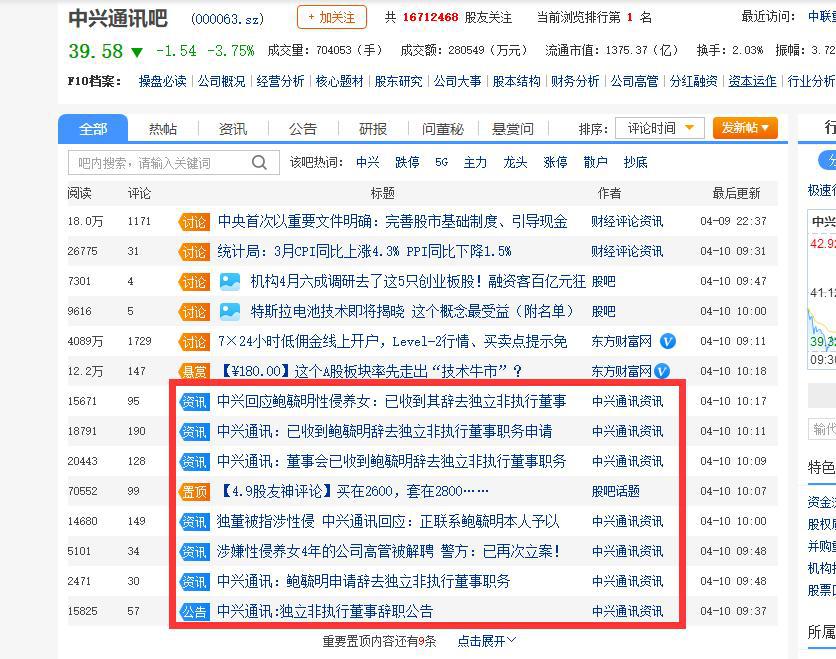This screenshot has width=836, height=659.
Task: Open the 资本运作 F10 link
Action: [752, 81]
